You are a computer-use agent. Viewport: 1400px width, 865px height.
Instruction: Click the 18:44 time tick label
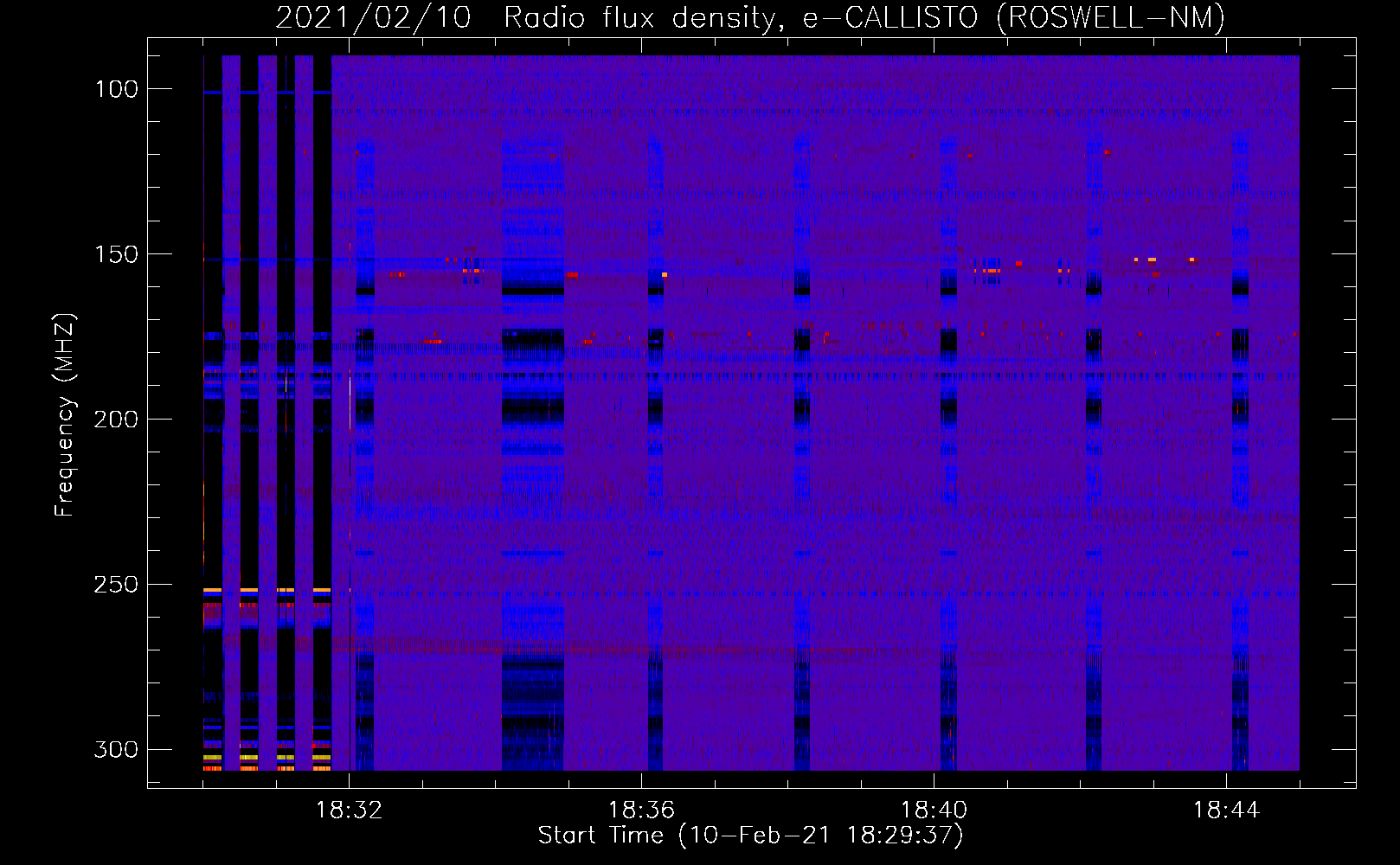(1226, 811)
